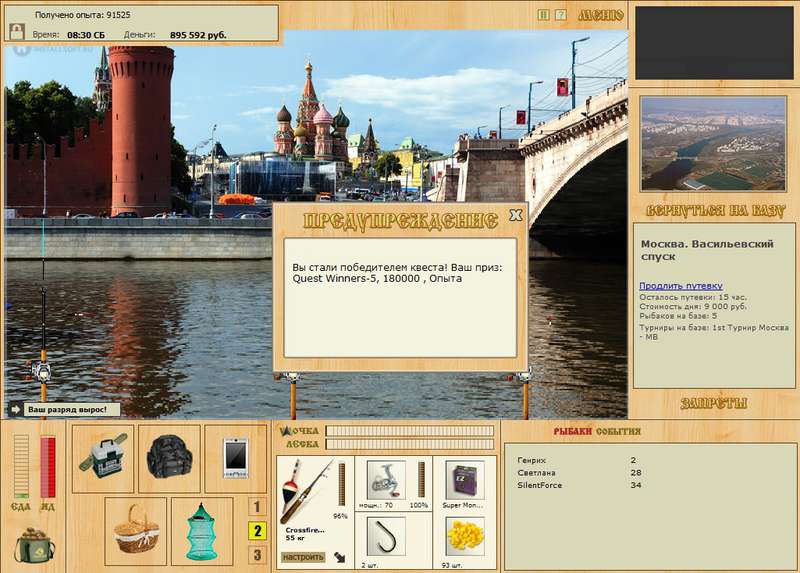The width and height of the screenshot is (800, 573).
Task: Click the aerial map thumbnail
Action: point(713,144)
